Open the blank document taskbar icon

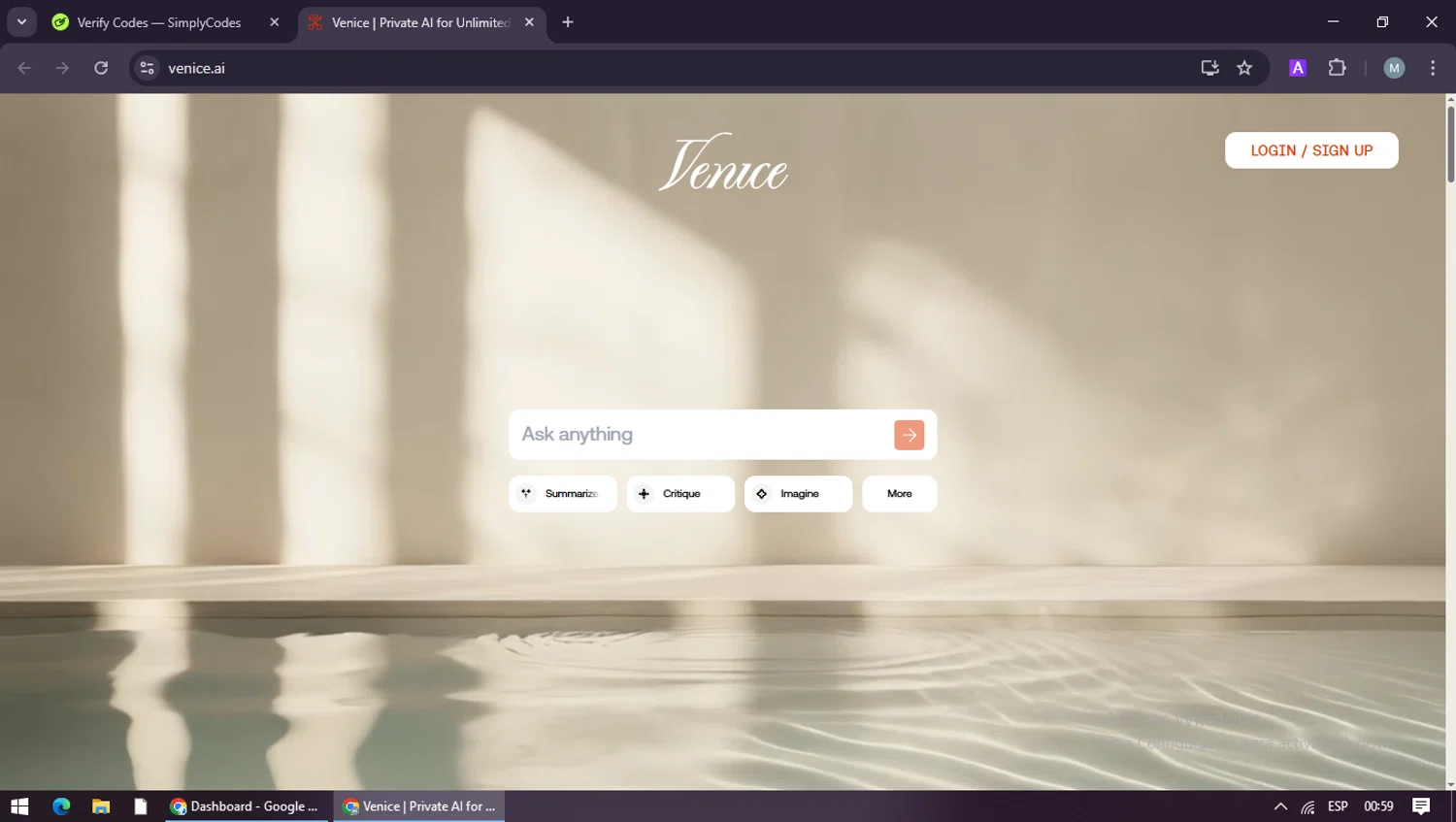pos(141,806)
